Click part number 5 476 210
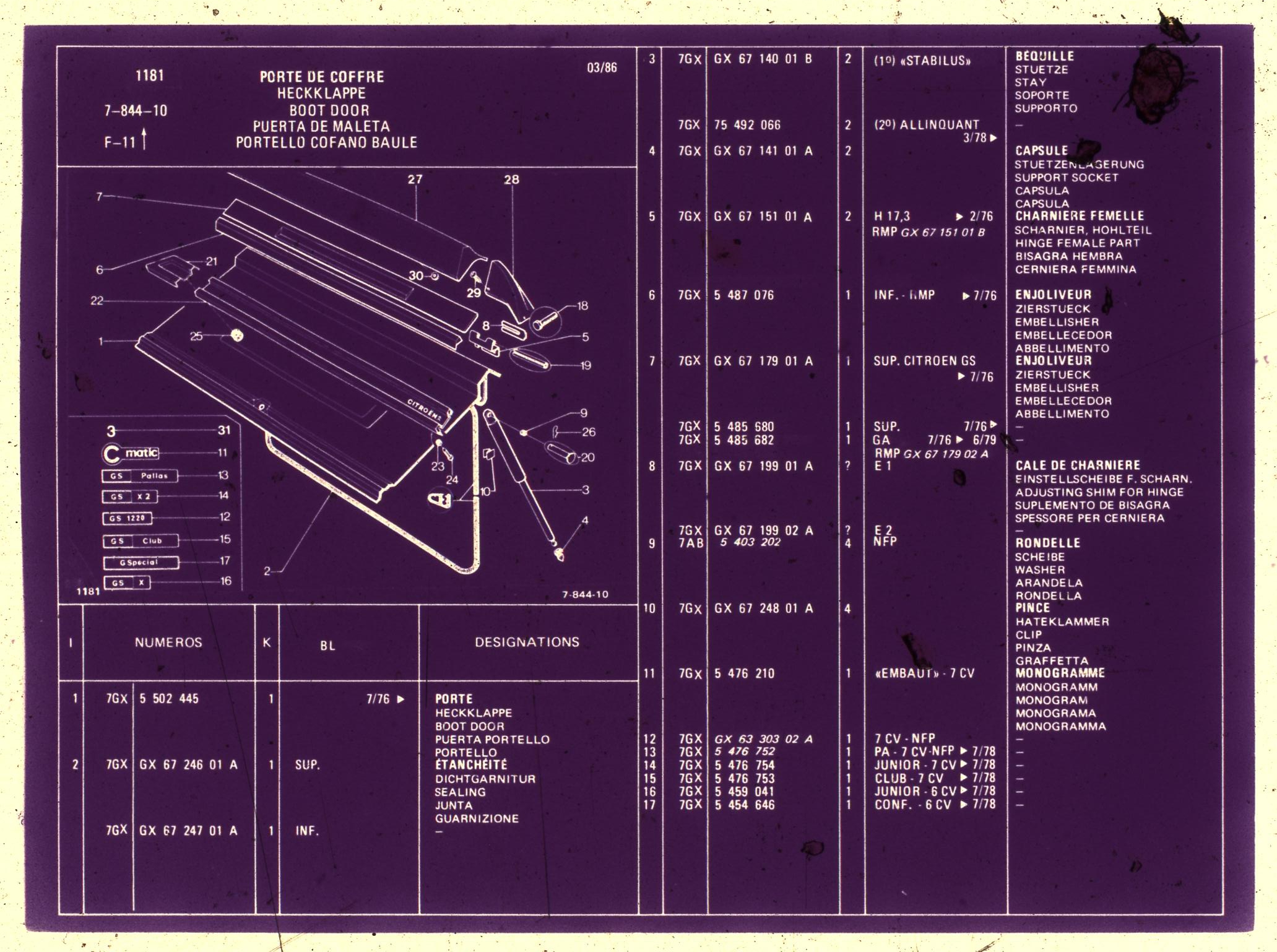Image resolution: width=1277 pixels, height=952 pixels. click(x=744, y=673)
